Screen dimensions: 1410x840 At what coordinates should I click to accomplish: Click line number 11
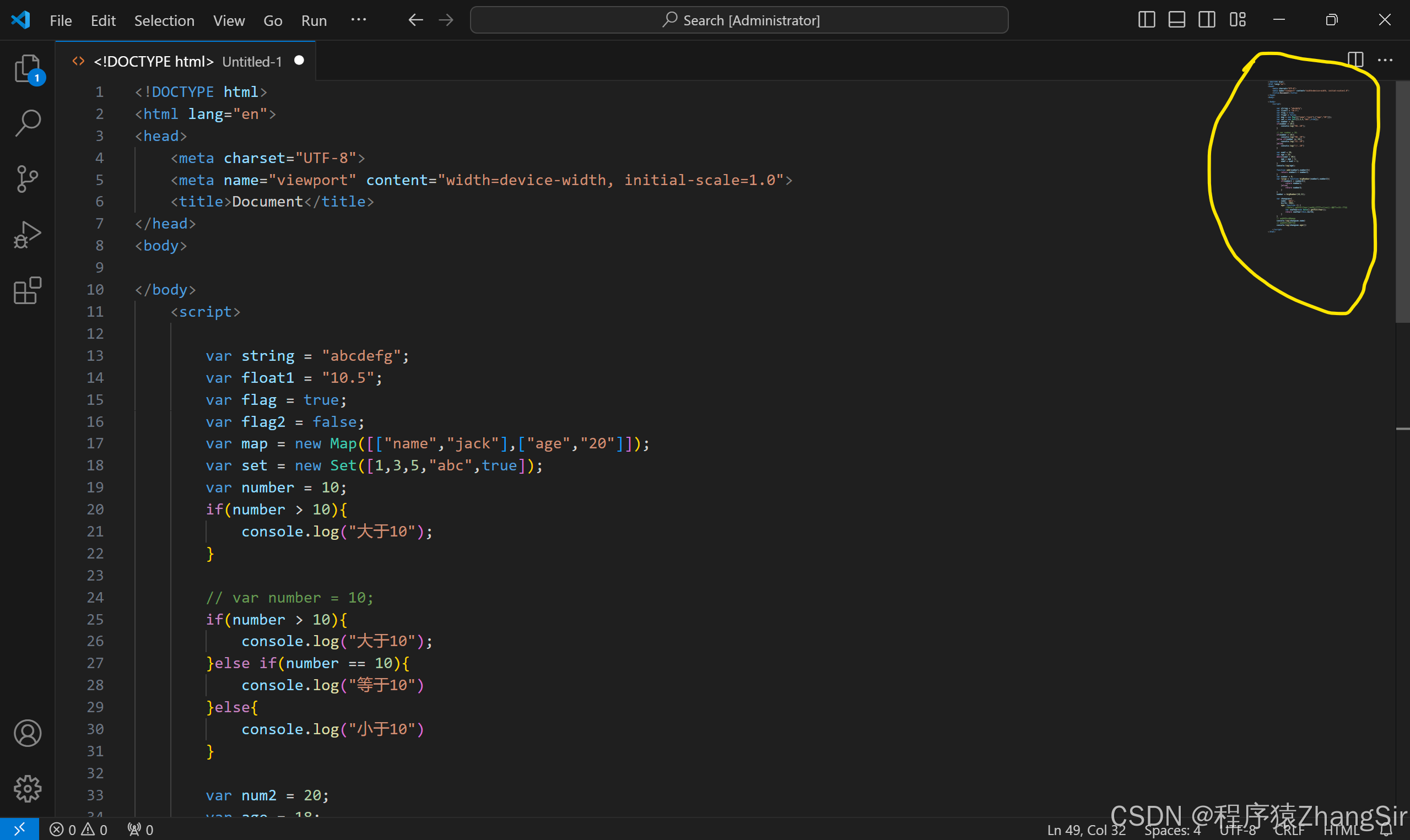[x=95, y=311]
